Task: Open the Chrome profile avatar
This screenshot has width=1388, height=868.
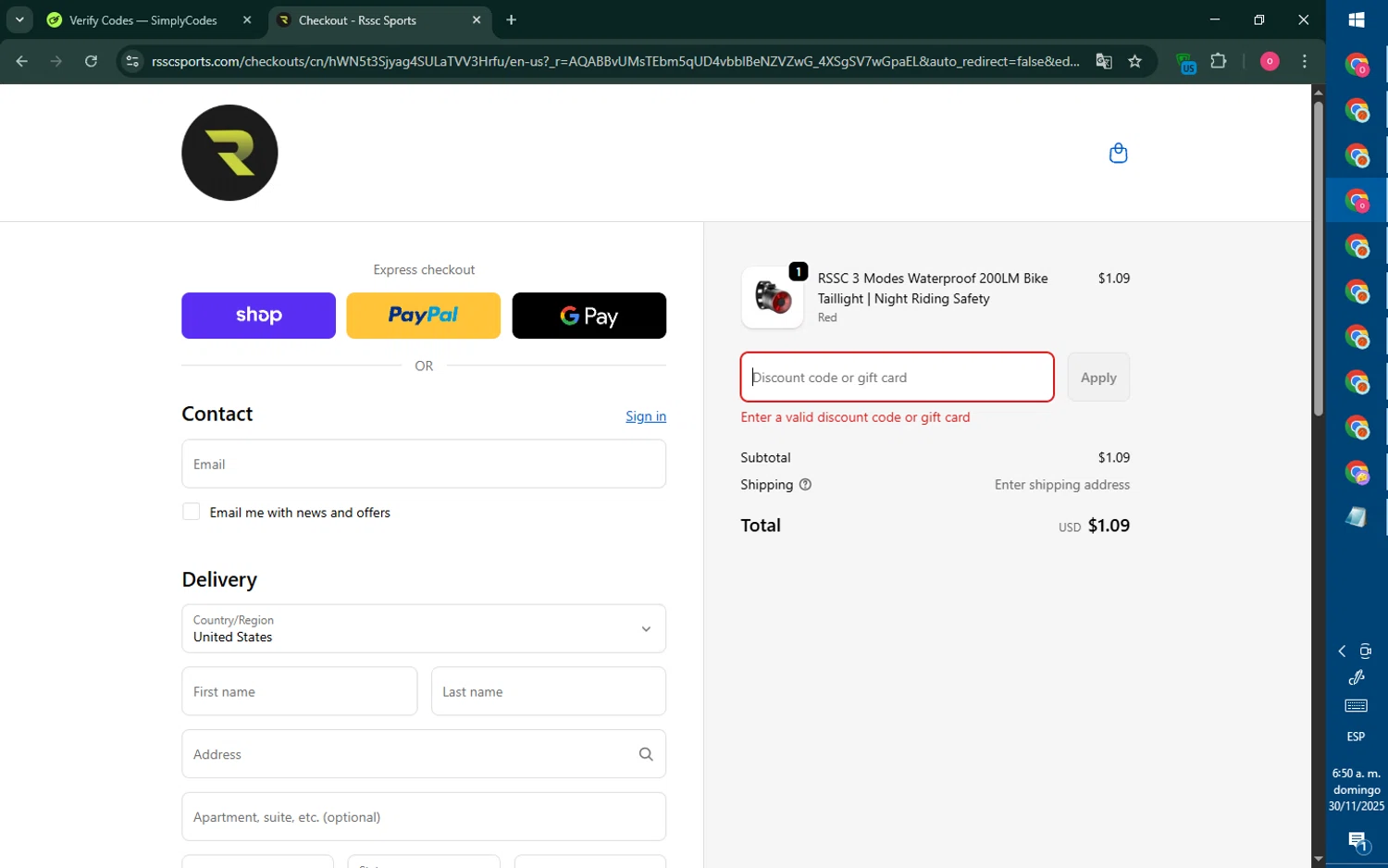Action: pyautogui.click(x=1270, y=61)
